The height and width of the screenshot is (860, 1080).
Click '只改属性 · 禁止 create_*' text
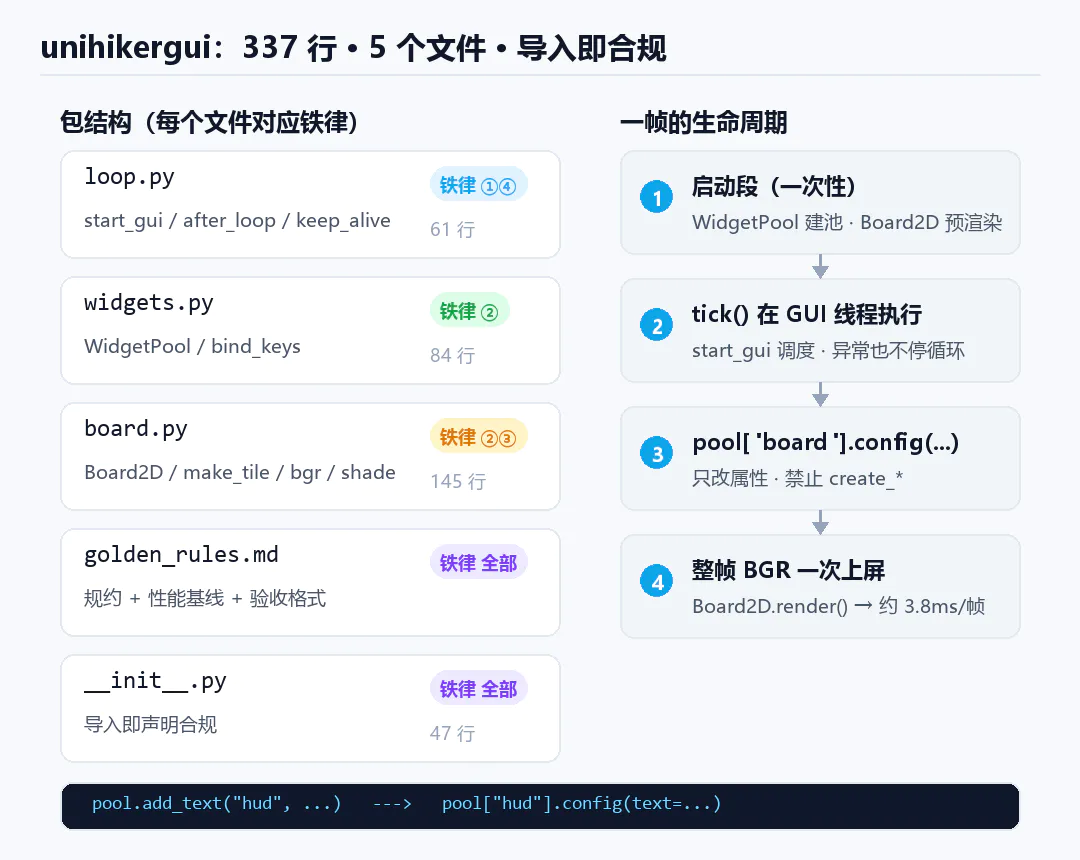coord(798,479)
